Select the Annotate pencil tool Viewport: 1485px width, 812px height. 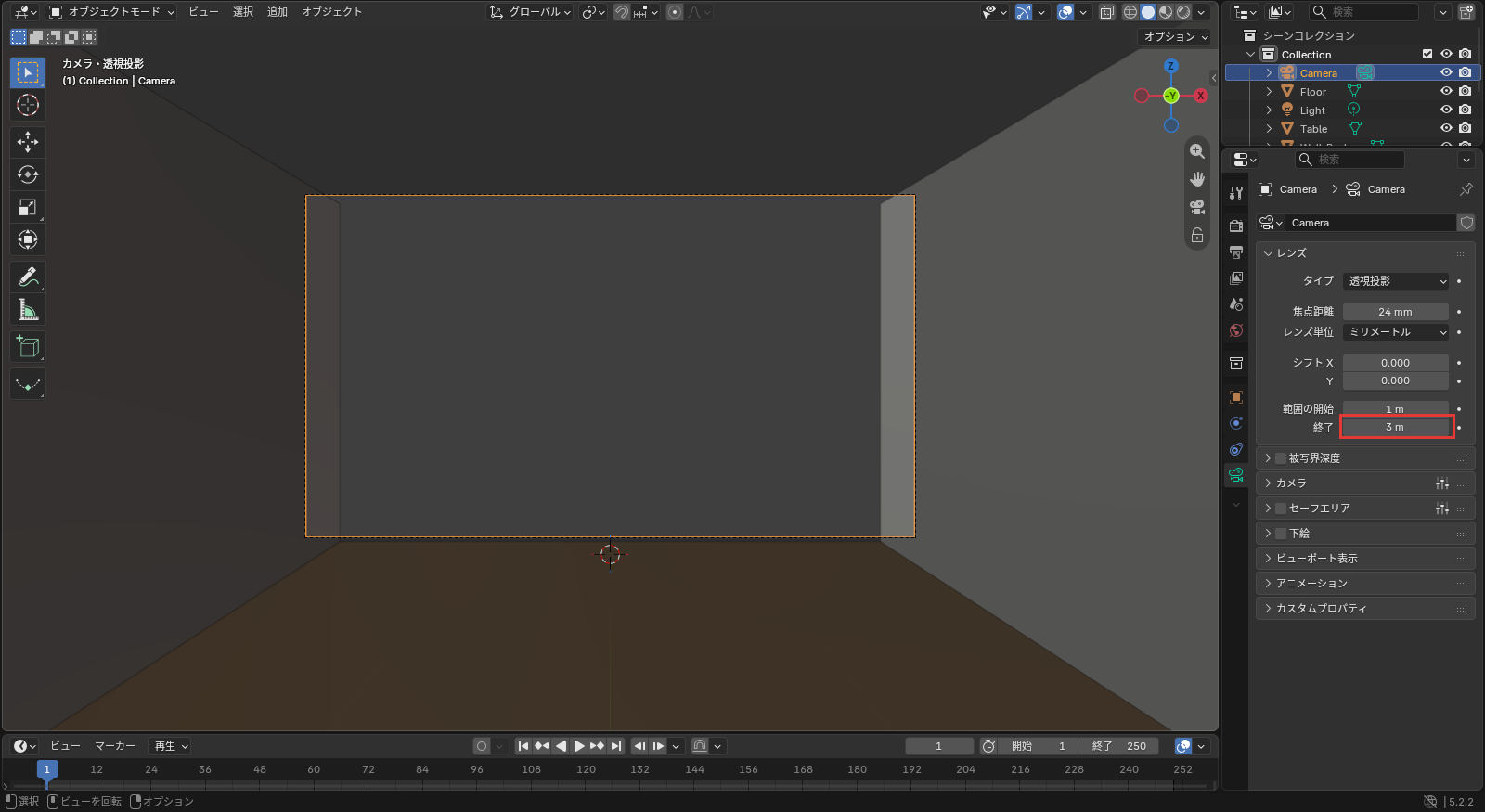point(28,277)
